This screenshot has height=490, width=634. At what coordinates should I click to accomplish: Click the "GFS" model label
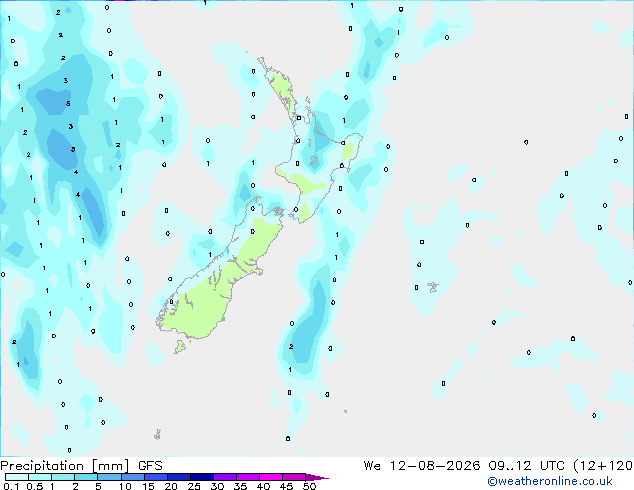pos(150,466)
